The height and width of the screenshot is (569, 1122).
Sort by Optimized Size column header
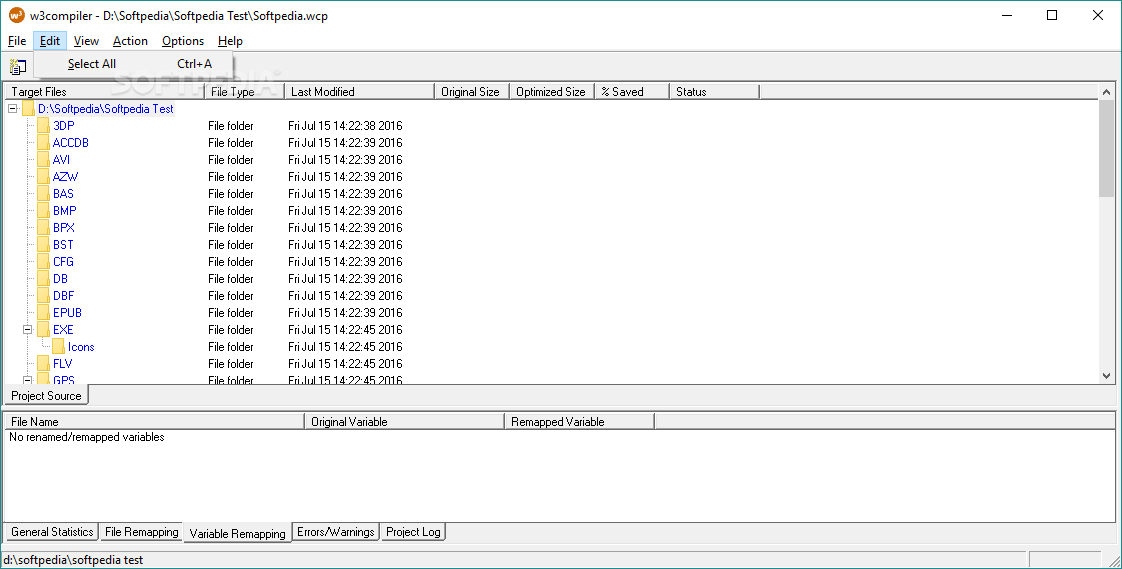[552, 92]
